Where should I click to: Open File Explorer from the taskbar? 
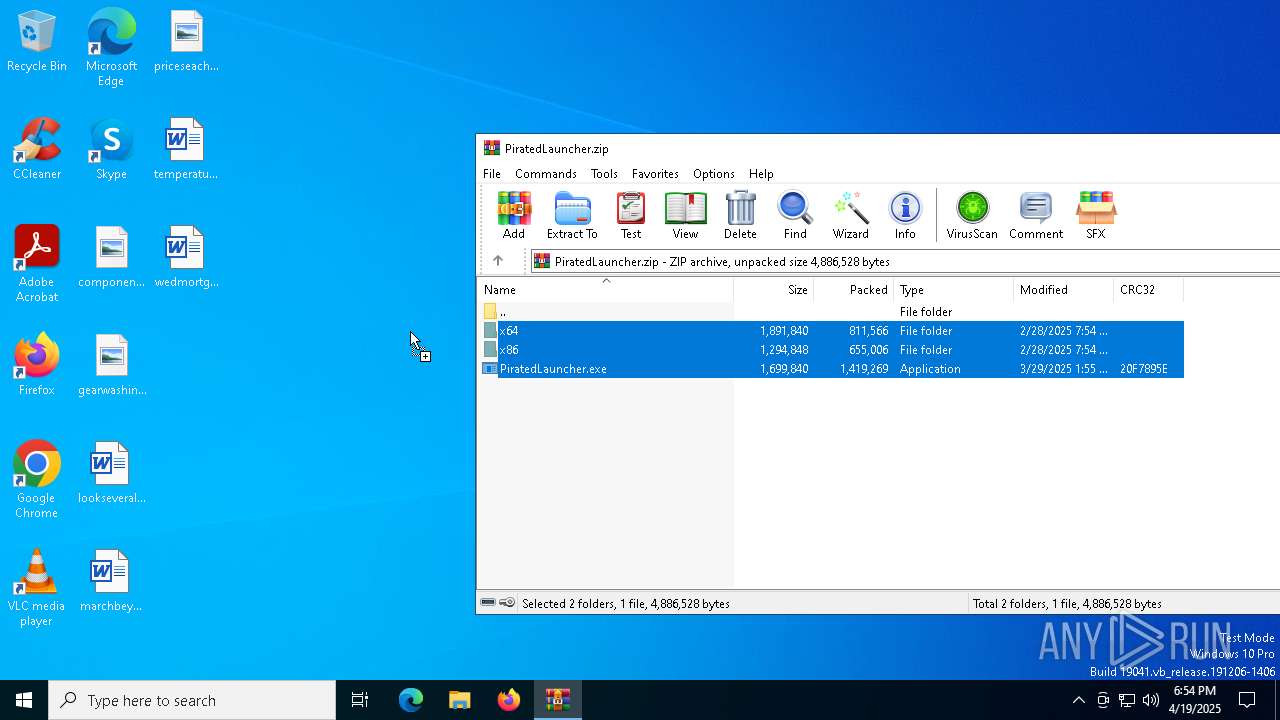[460, 700]
